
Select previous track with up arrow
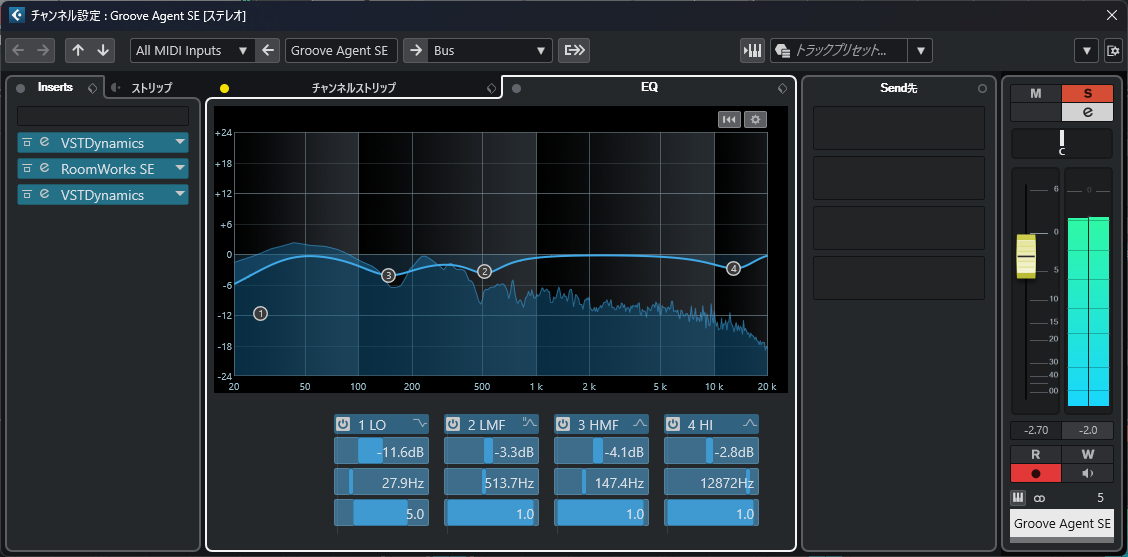coord(78,50)
